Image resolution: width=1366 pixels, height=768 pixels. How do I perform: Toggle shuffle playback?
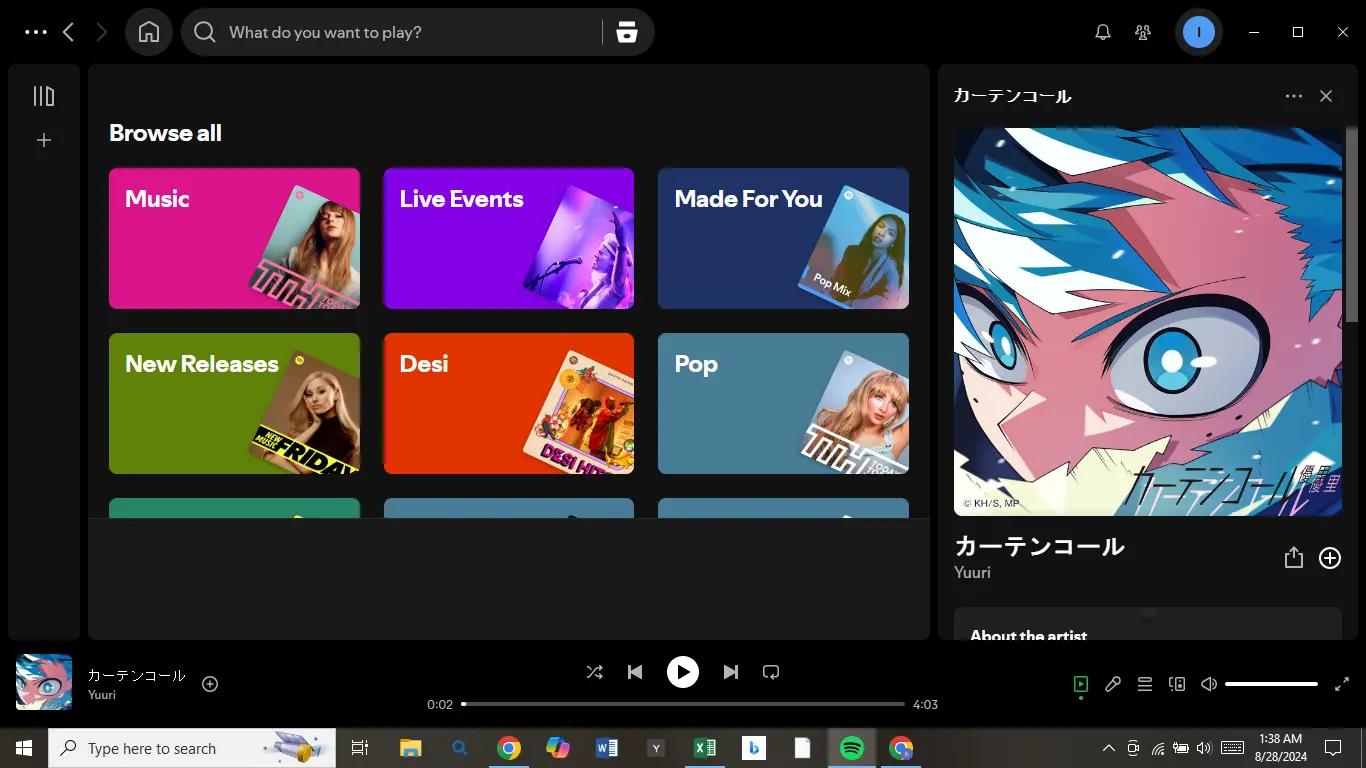click(x=594, y=672)
